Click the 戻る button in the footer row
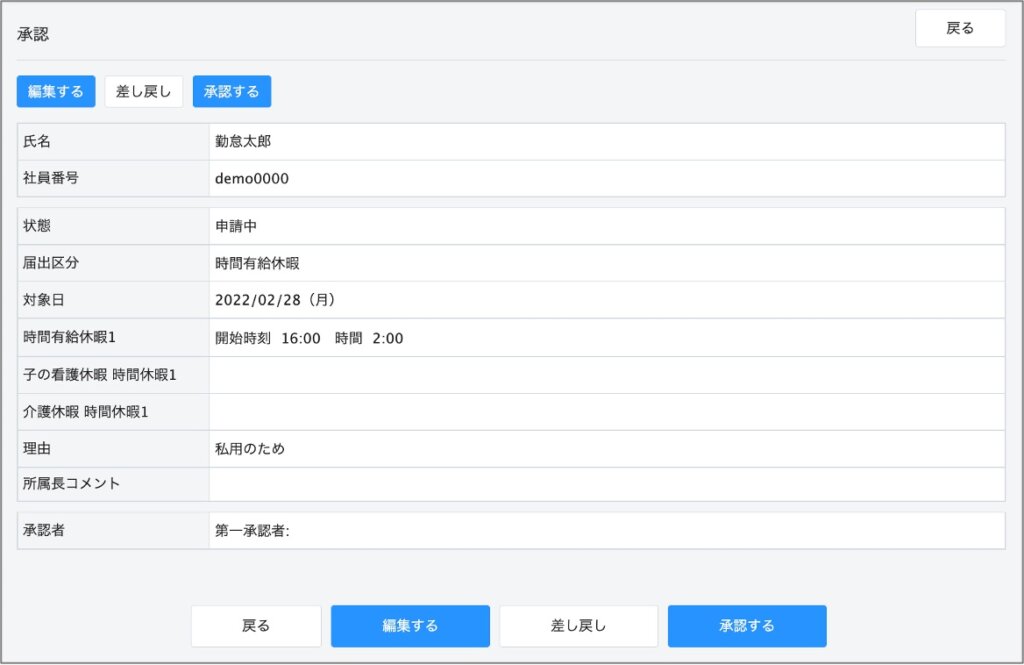Screen dimensions: 1024x665 pos(256,626)
